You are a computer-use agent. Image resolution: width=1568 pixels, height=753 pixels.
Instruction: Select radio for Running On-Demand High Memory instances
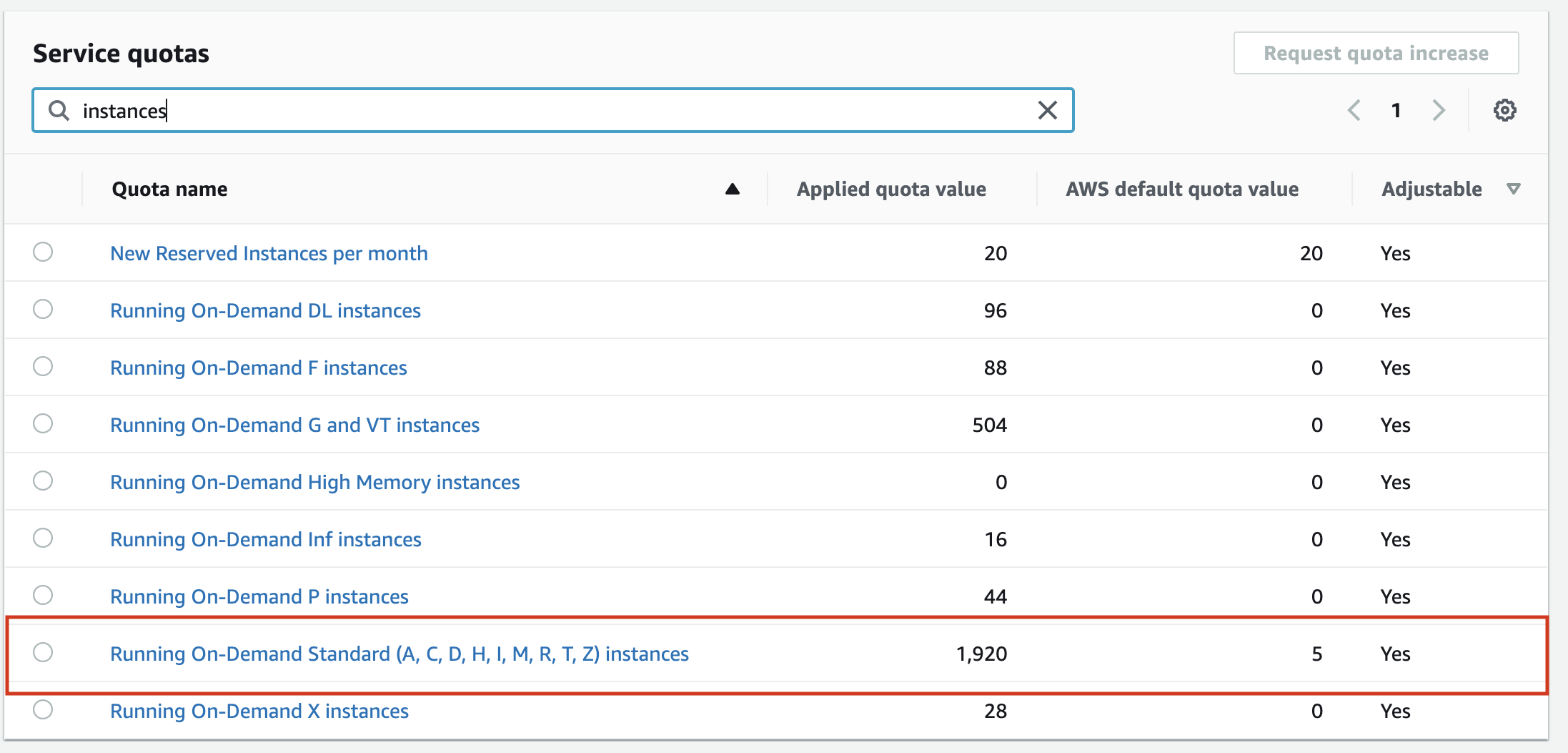point(43,481)
